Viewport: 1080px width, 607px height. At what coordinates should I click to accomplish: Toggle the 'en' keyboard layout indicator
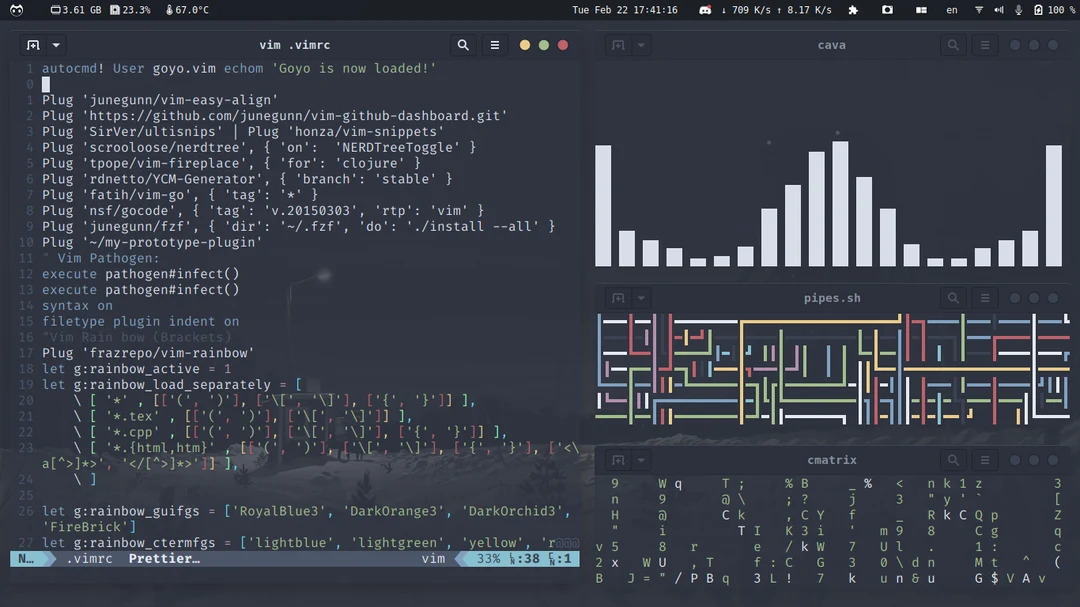pyautogui.click(x=950, y=10)
